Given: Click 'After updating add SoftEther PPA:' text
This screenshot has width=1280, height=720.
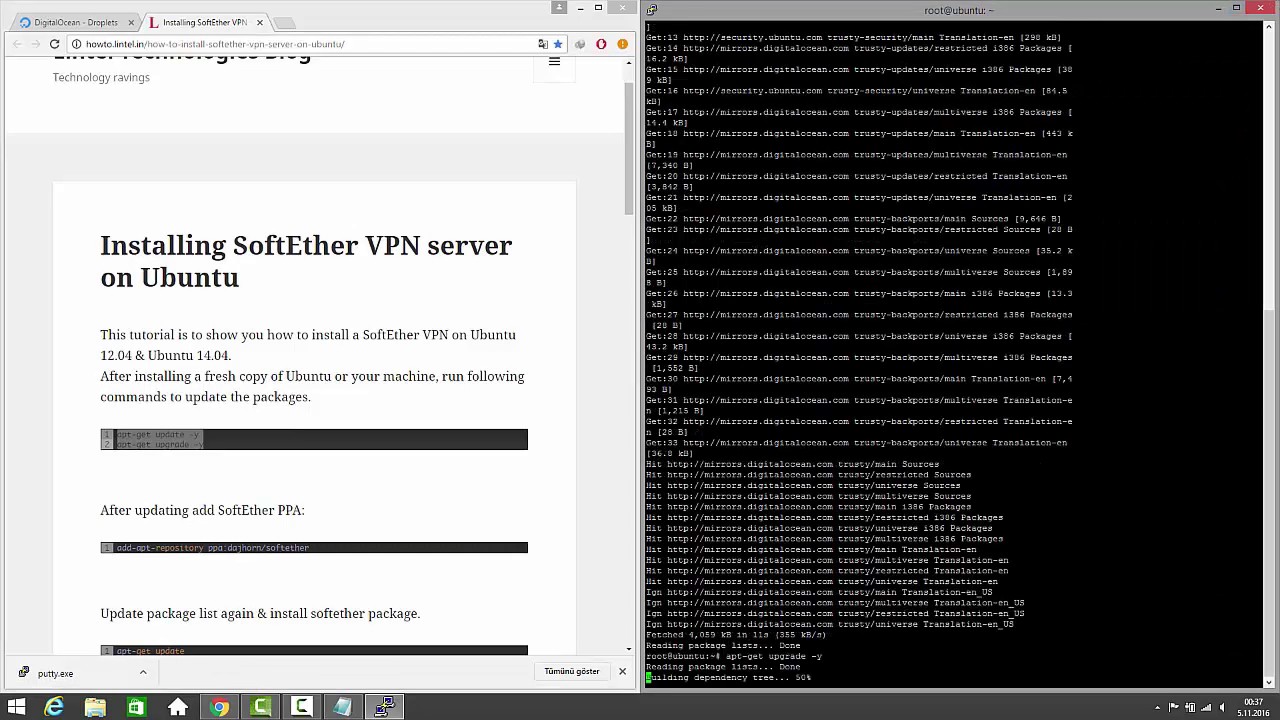Looking at the screenshot, I should [x=202, y=510].
